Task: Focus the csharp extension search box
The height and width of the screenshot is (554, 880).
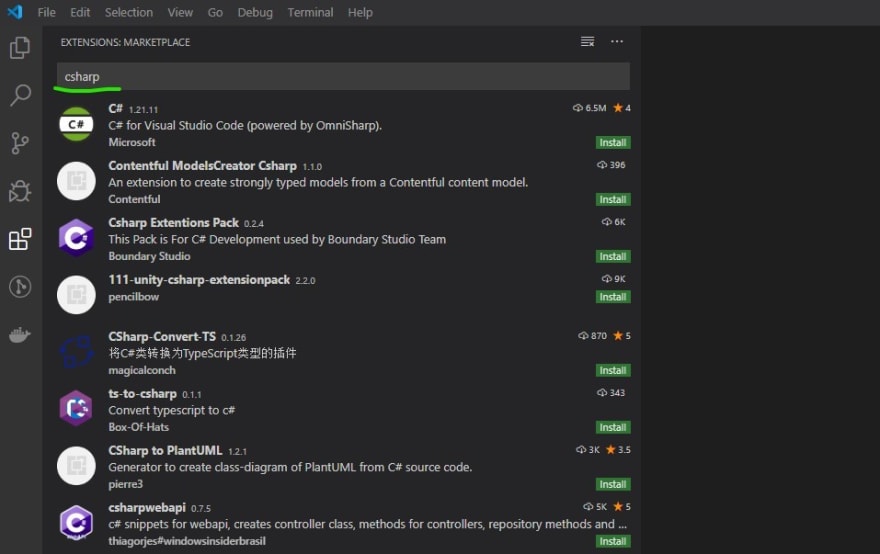Action: 343,76
